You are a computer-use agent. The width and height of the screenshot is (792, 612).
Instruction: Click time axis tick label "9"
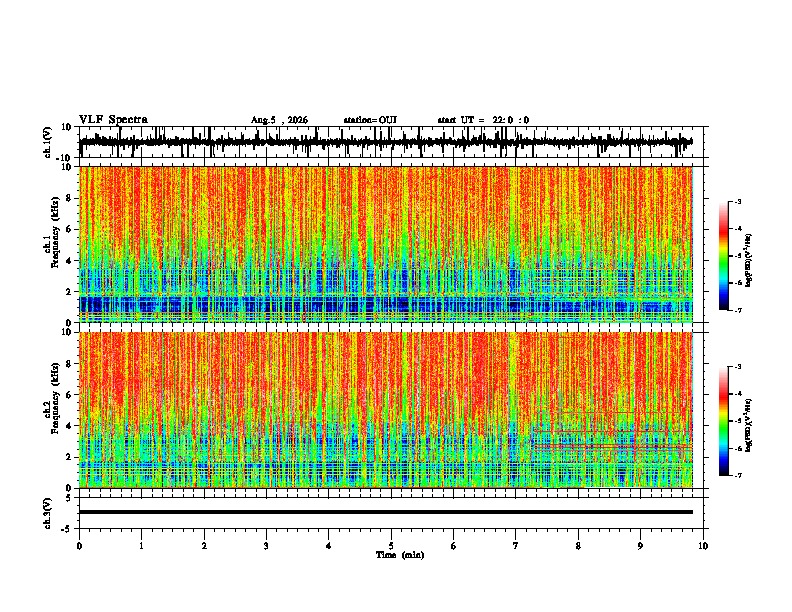(640, 546)
